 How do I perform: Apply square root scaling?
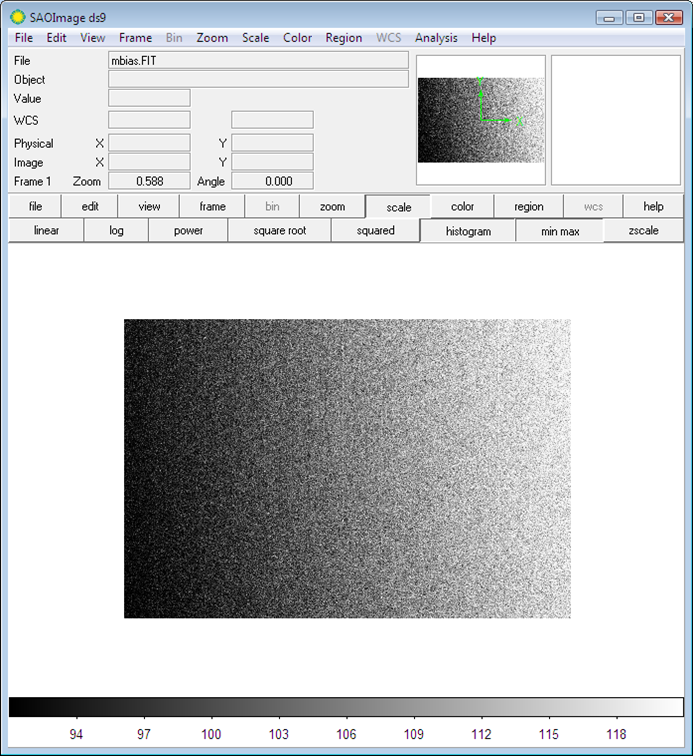[279, 231]
